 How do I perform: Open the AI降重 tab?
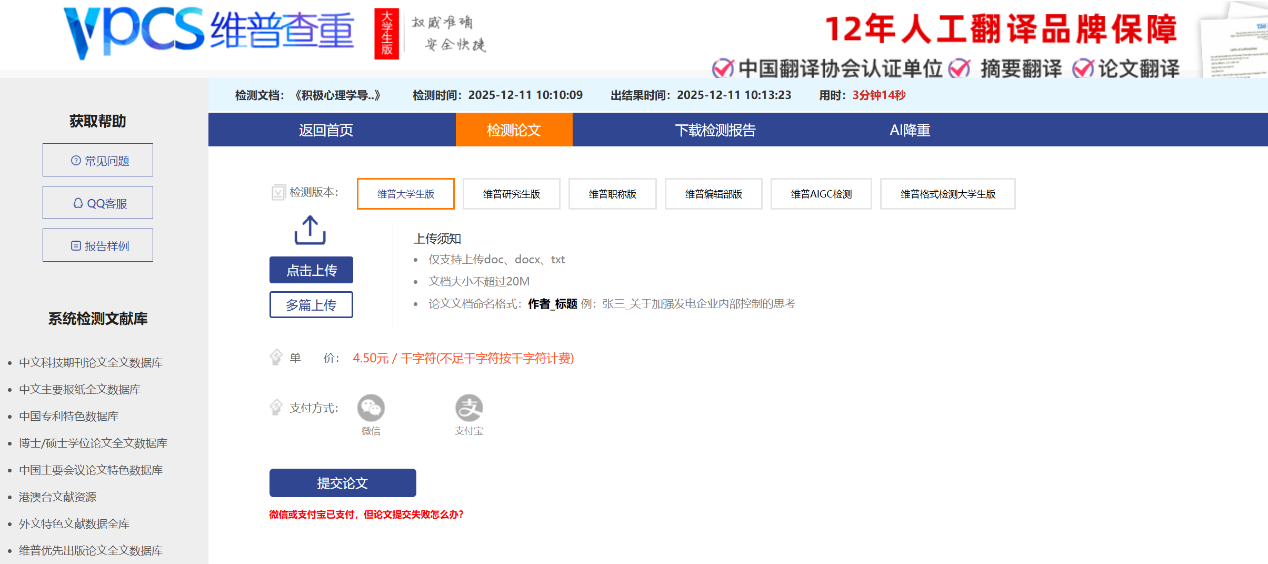910,130
